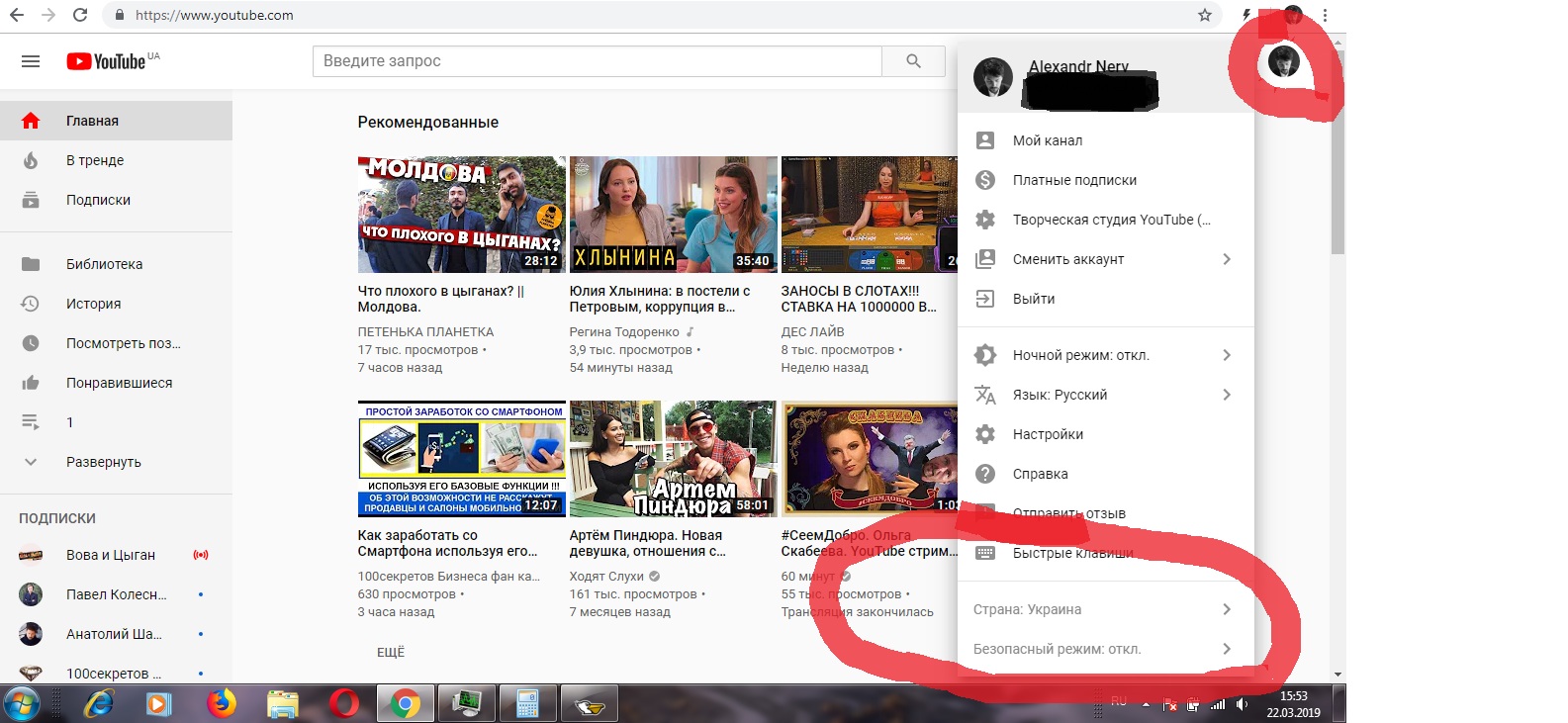Image resolution: width=1568 pixels, height=723 pixels.
Task: Open Ночной режим: откл. setting
Action: click(1106, 355)
